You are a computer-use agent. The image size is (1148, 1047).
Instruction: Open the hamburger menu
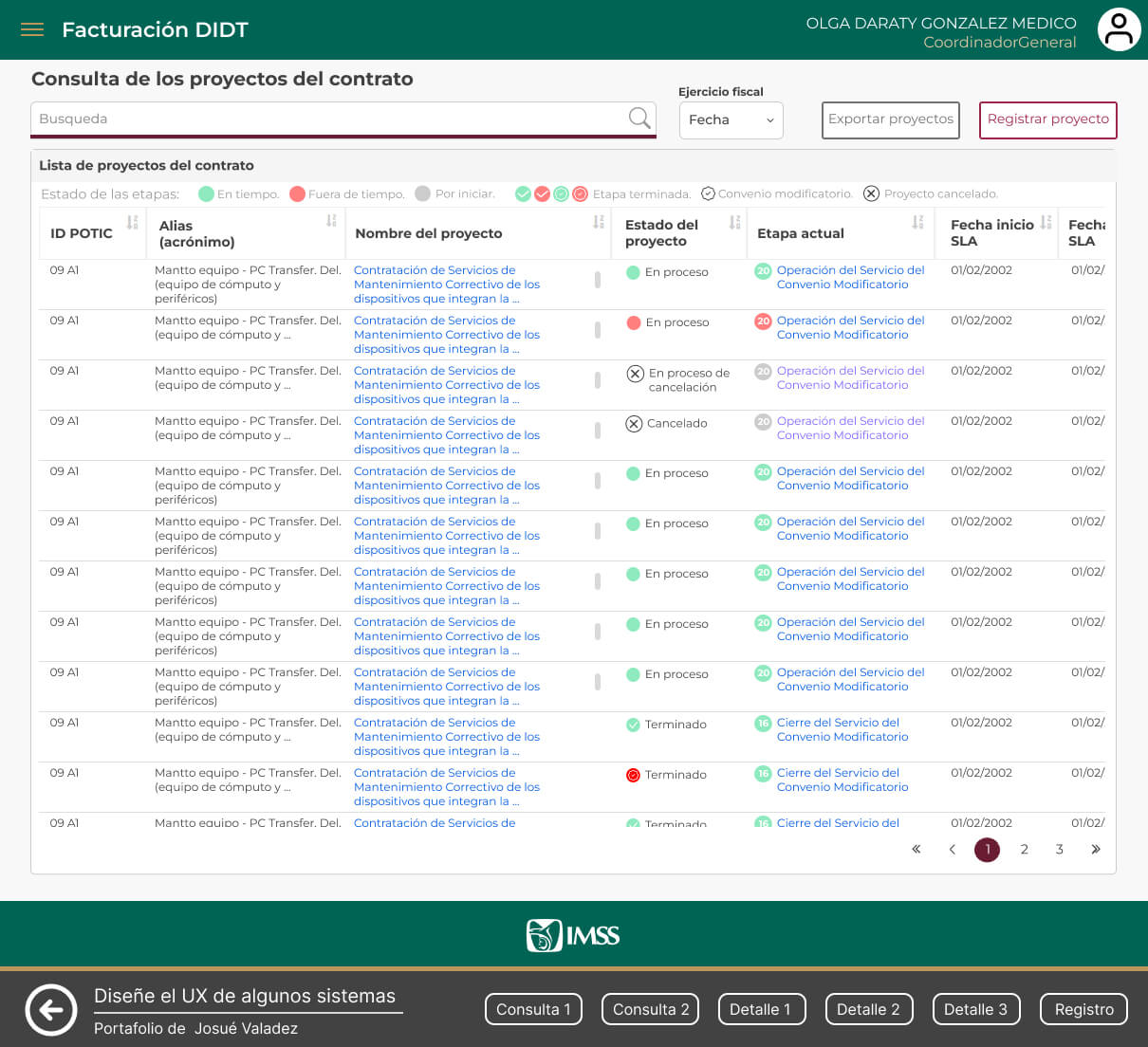tap(32, 29)
